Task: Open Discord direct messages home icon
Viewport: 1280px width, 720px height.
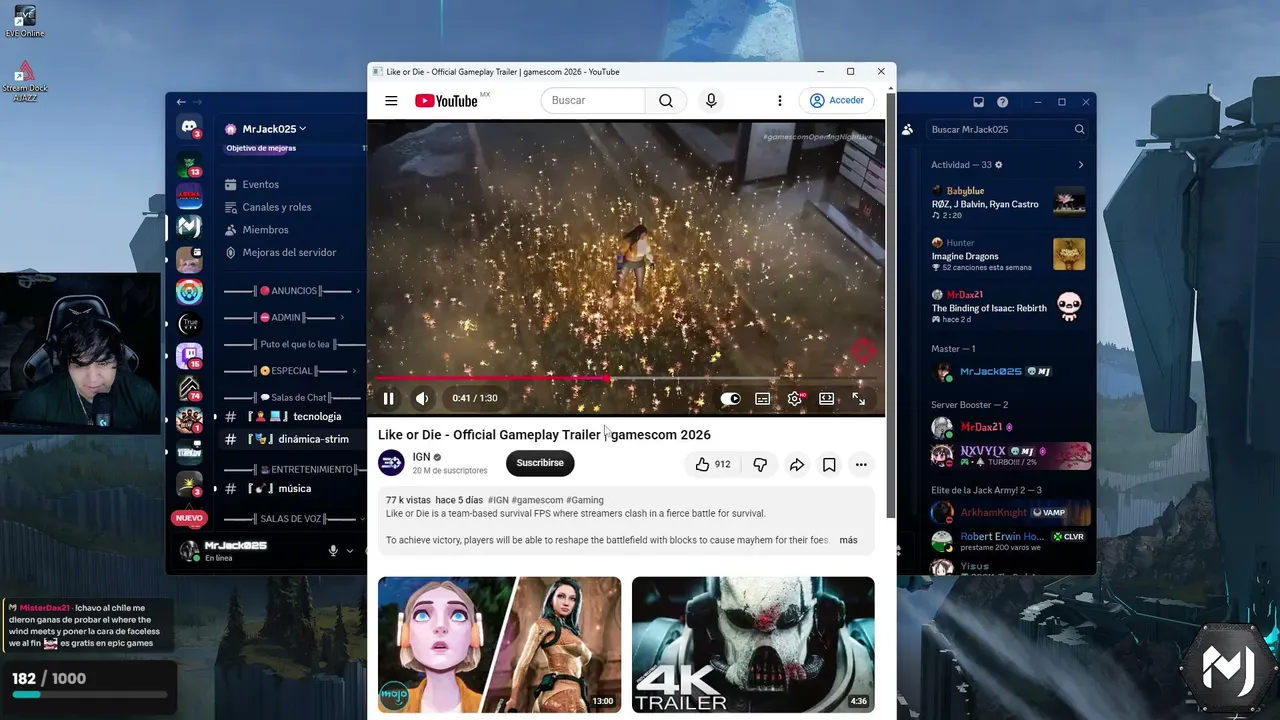Action: pyautogui.click(x=189, y=127)
